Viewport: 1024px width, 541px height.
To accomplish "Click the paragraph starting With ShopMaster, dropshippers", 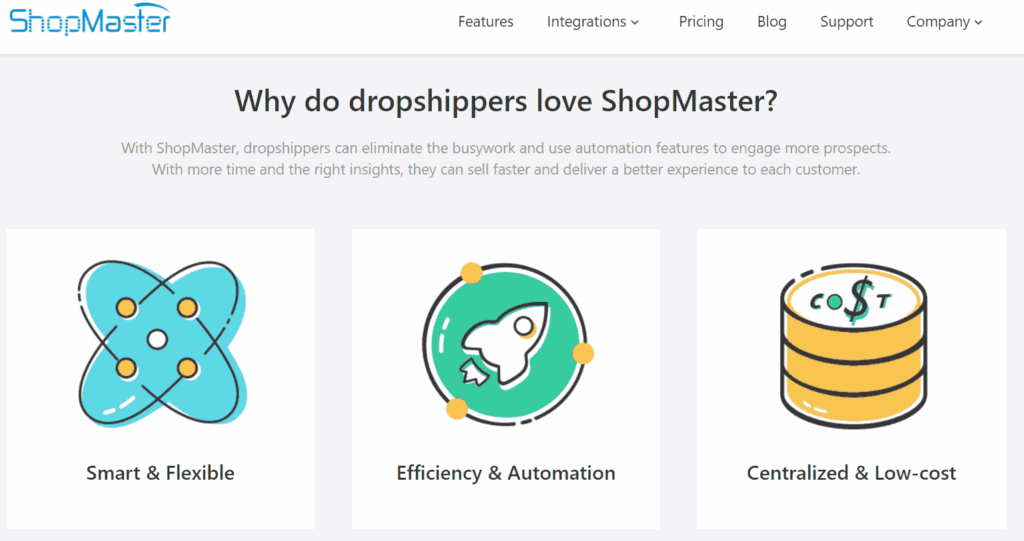I will [505, 159].
